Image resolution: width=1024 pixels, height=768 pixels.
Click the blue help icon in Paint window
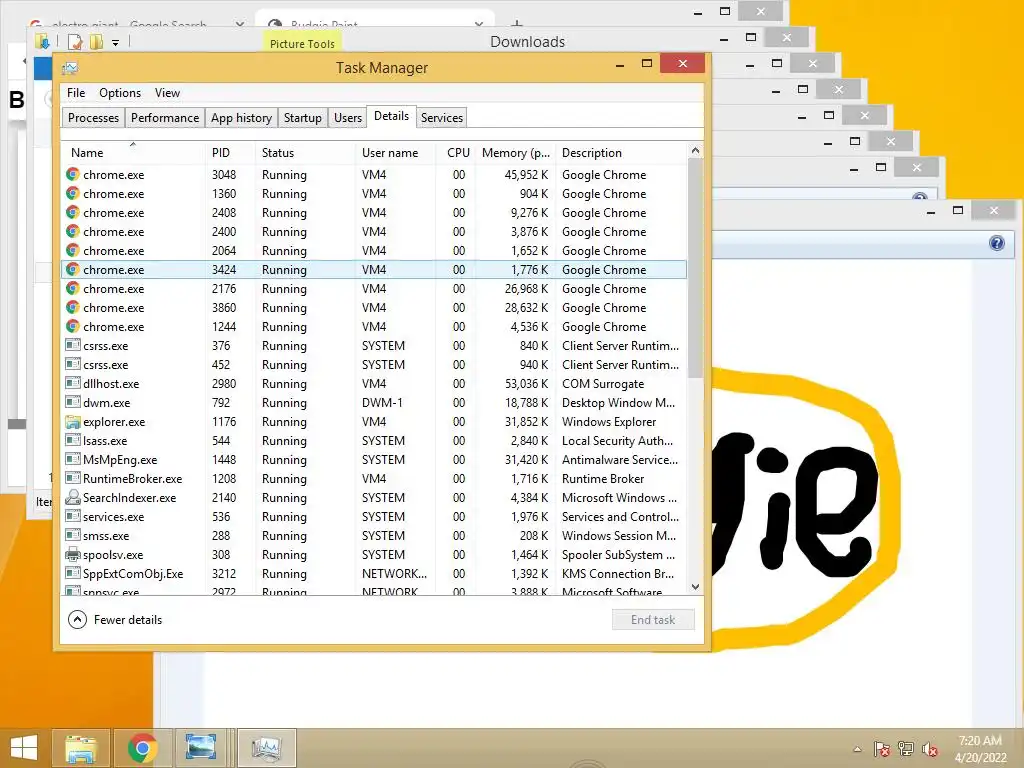997,244
